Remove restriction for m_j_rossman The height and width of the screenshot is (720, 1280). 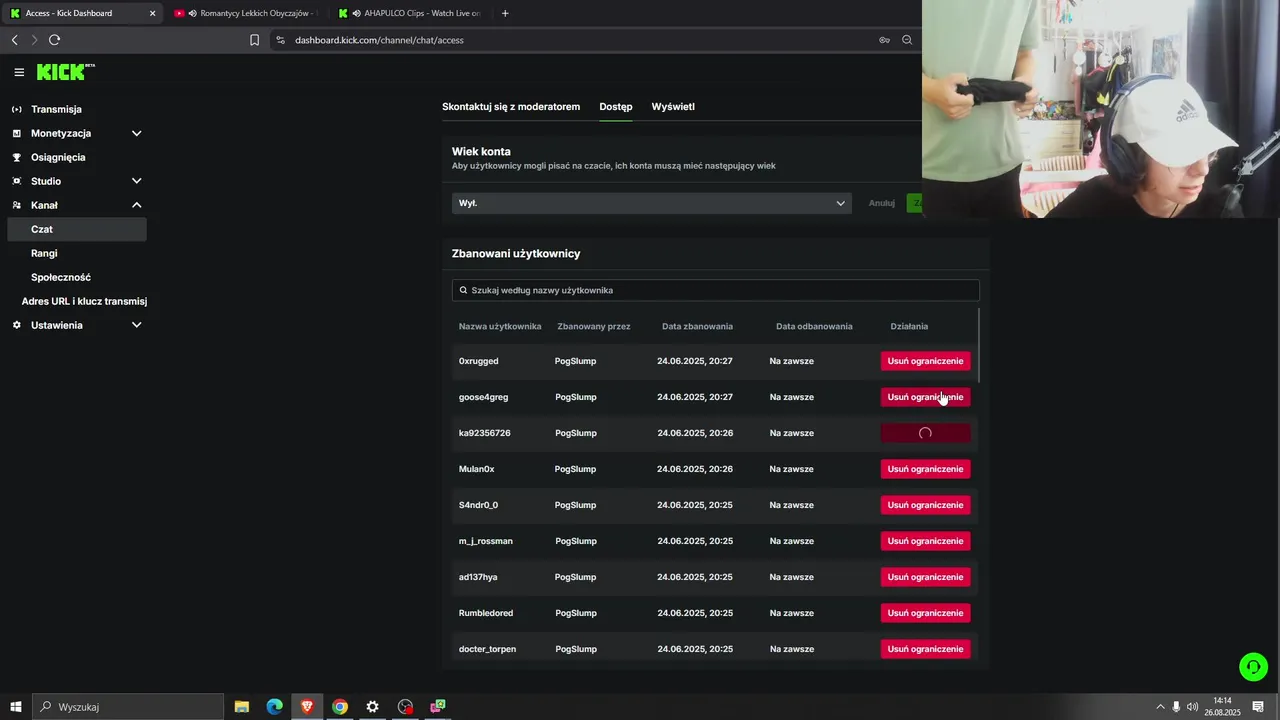pos(925,541)
